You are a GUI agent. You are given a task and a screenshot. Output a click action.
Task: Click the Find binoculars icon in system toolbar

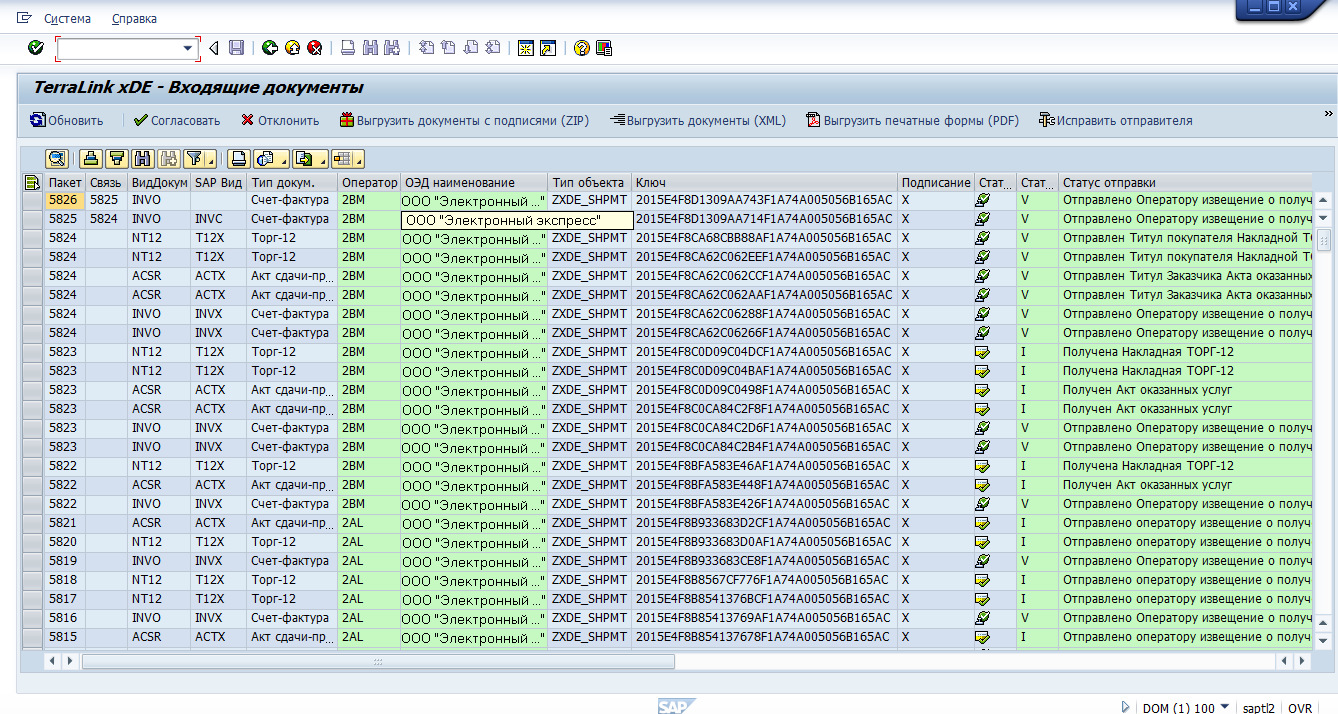(x=370, y=48)
